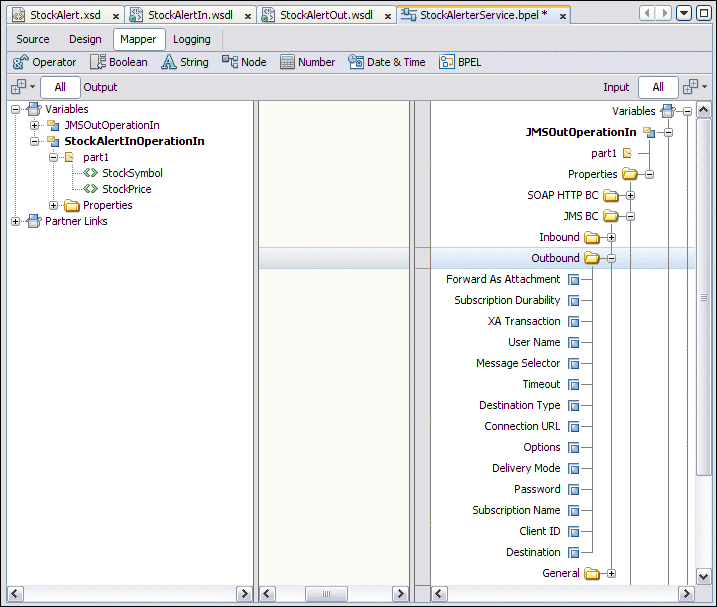Screen dimensions: 717x607
Task: Toggle the Output filter on the left
Action: (x=100, y=87)
